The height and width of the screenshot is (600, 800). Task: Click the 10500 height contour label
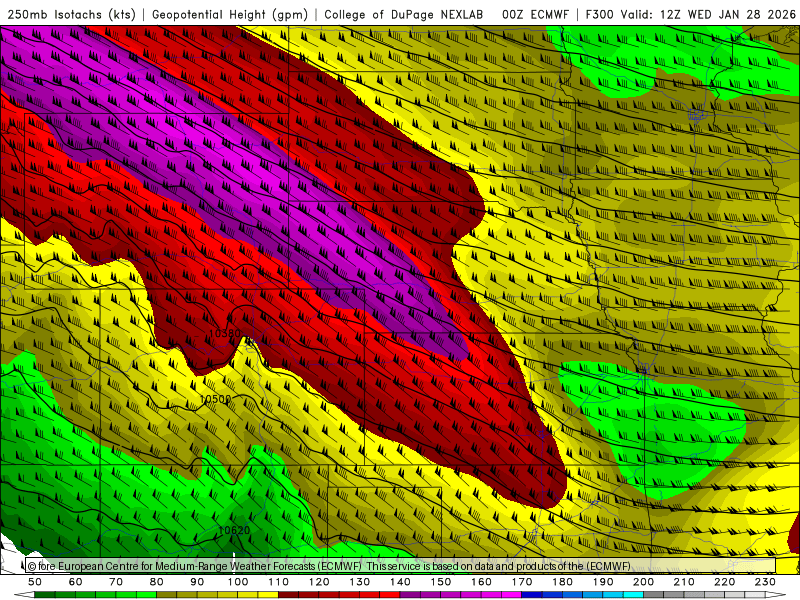tap(215, 399)
